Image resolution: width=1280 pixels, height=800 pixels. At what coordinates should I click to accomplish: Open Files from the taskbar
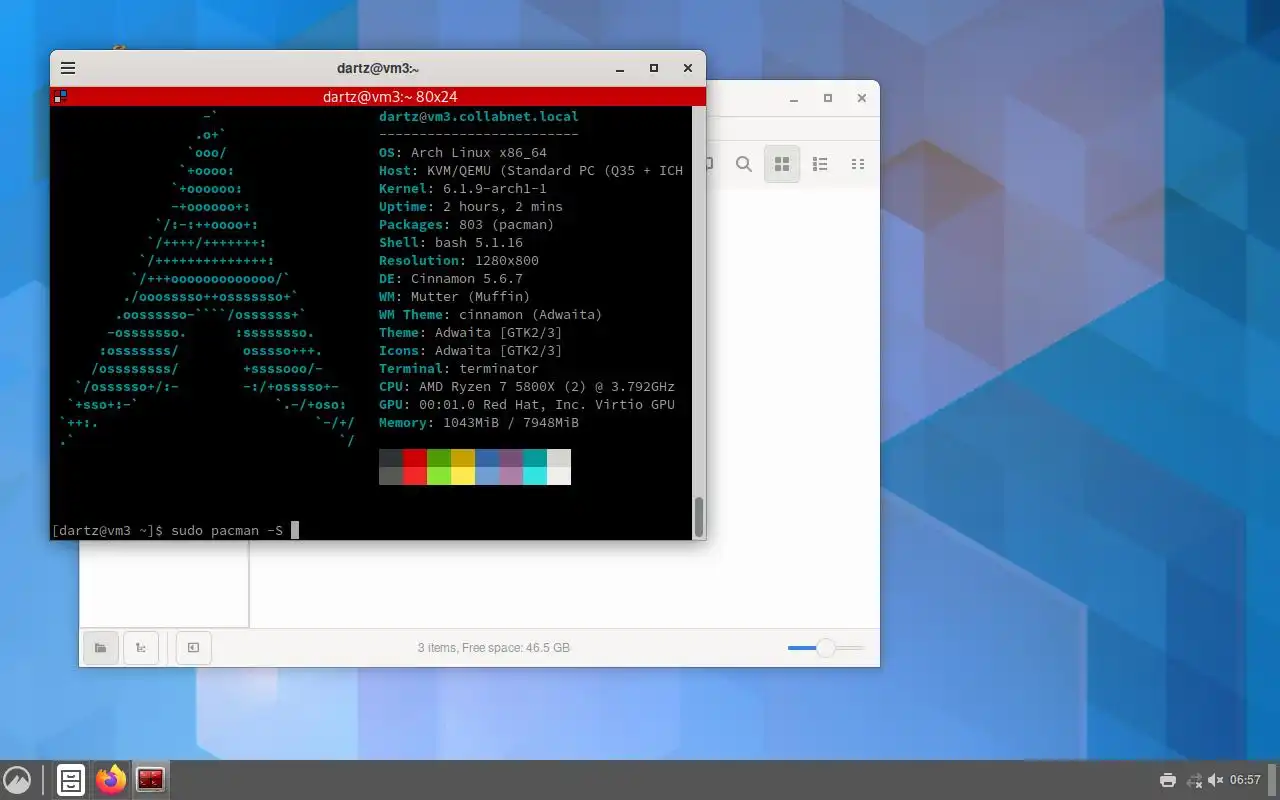(x=71, y=780)
